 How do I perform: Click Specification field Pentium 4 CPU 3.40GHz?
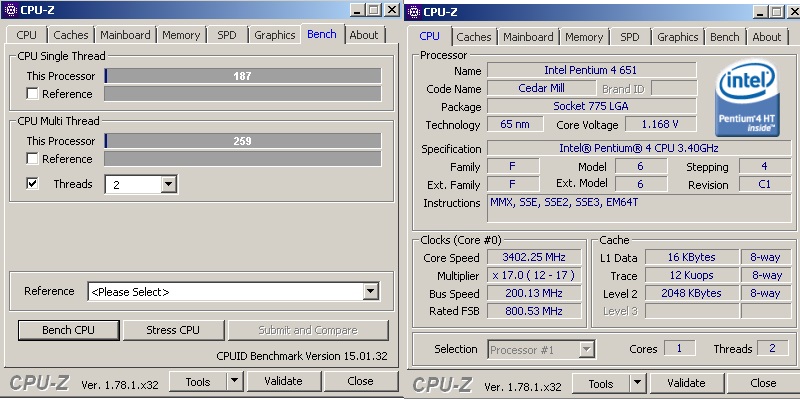coord(639,148)
